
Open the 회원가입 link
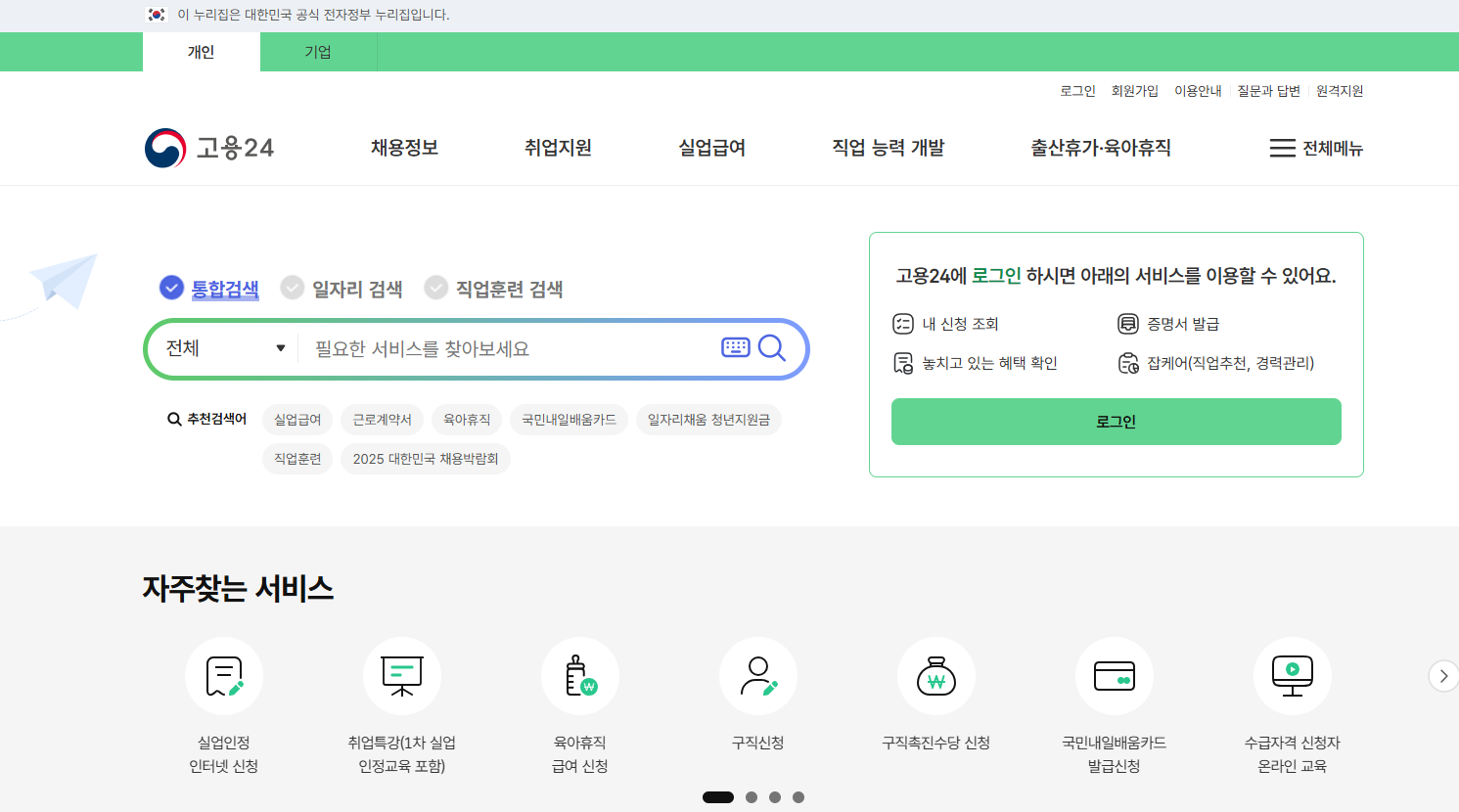click(x=1135, y=91)
